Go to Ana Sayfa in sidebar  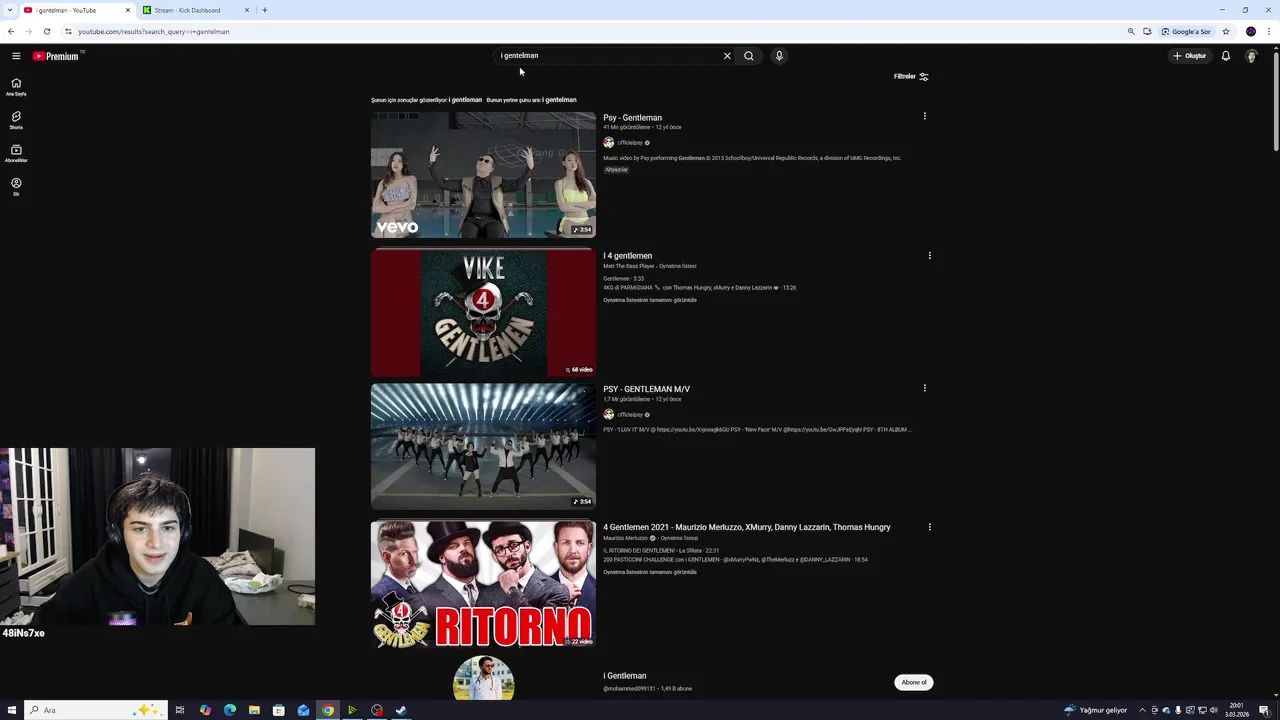tap(16, 87)
